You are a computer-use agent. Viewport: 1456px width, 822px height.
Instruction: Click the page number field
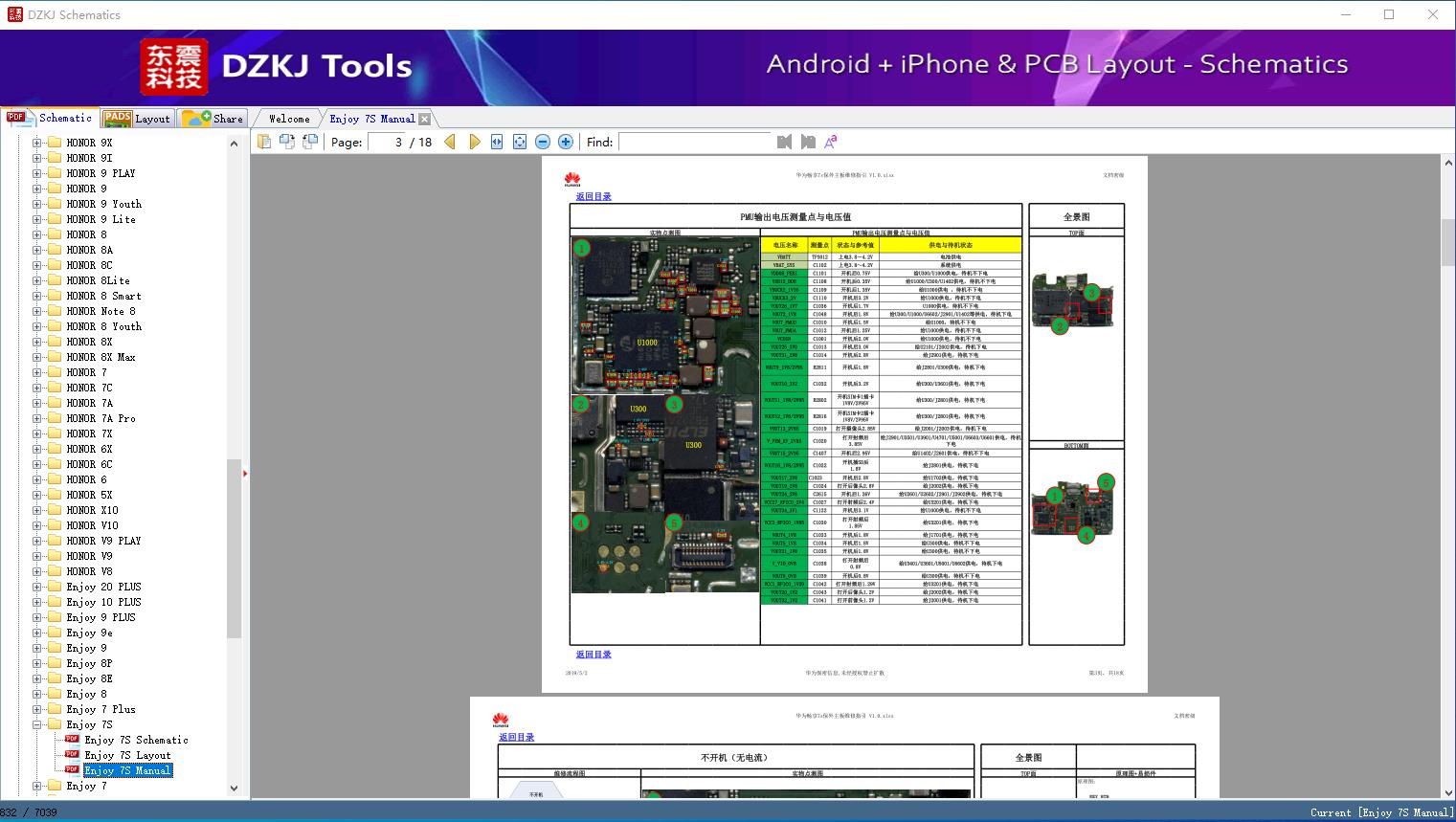click(388, 142)
